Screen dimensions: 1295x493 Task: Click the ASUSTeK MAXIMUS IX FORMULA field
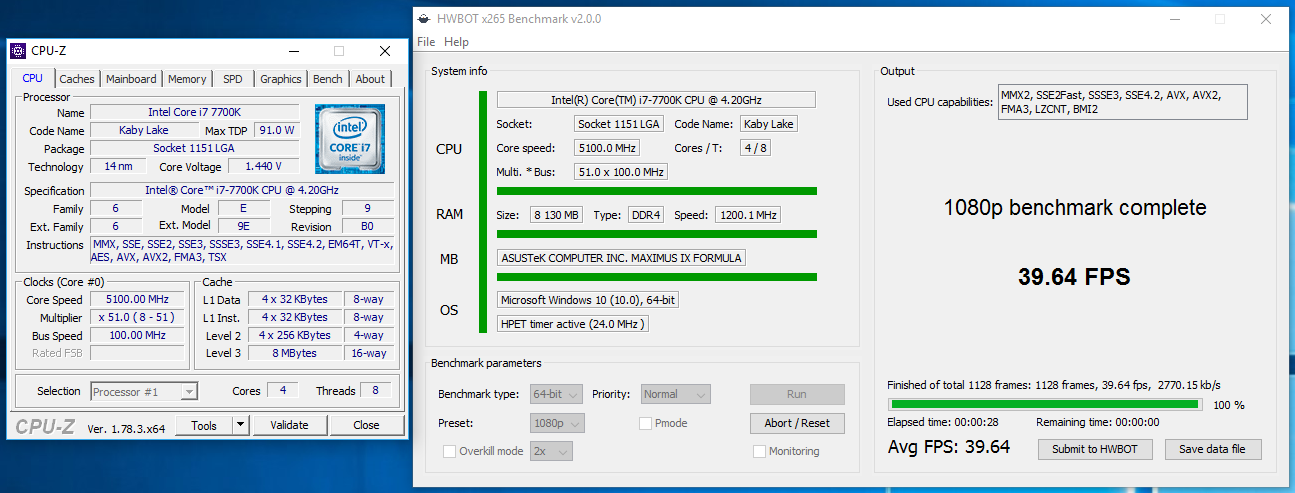click(x=621, y=258)
